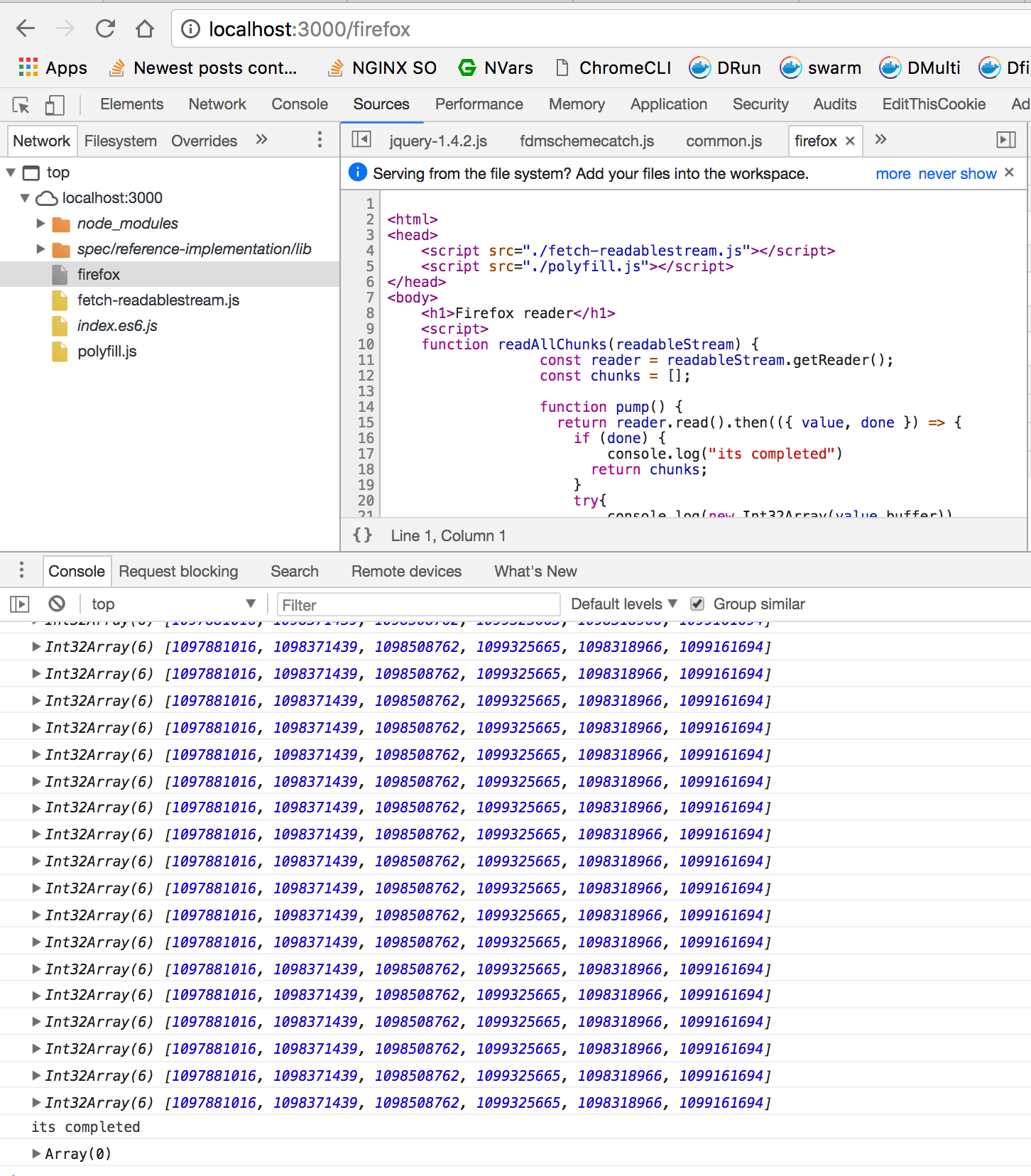Switch to the Performance tab

[x=479, y=104]
